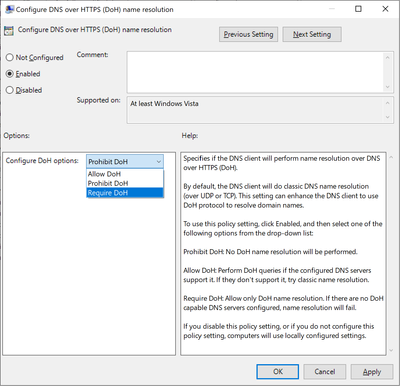This screenshot has width=400, height=386.
Task: Confirm with the OK button
Action: coord(278,372)
